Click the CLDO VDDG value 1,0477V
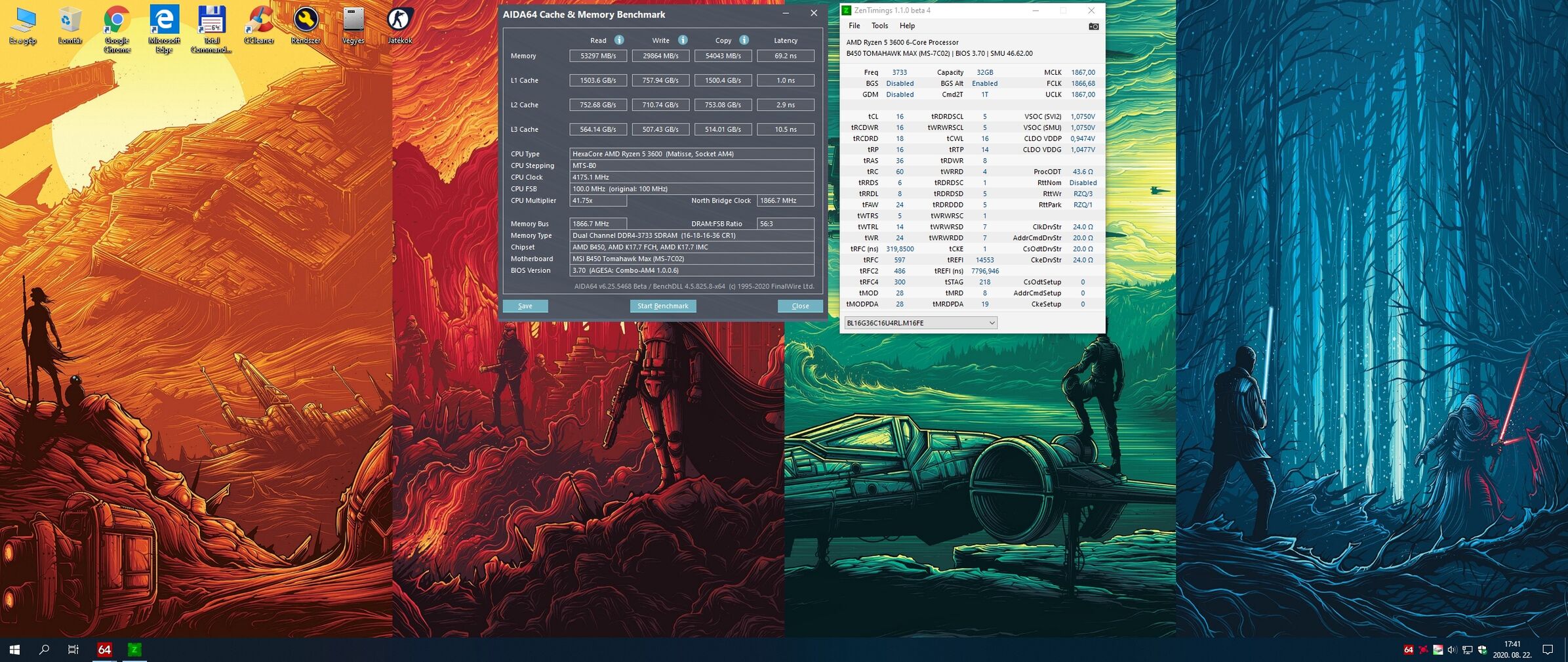This screenshot has width=1568, height=662. click(1083, 150)
